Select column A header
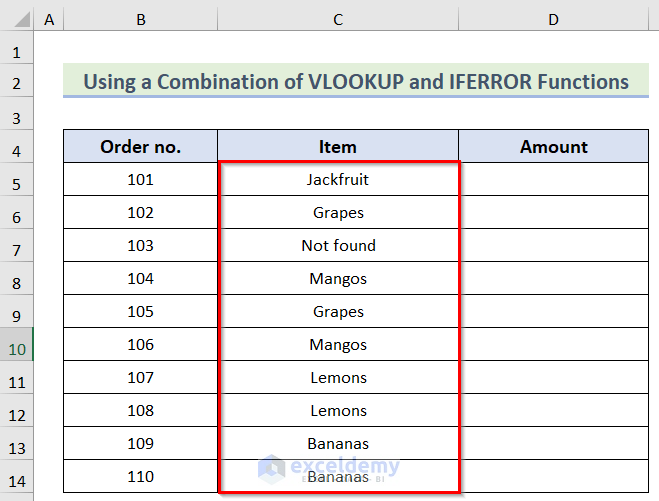659x501 pixels. [x=49, y=20]
